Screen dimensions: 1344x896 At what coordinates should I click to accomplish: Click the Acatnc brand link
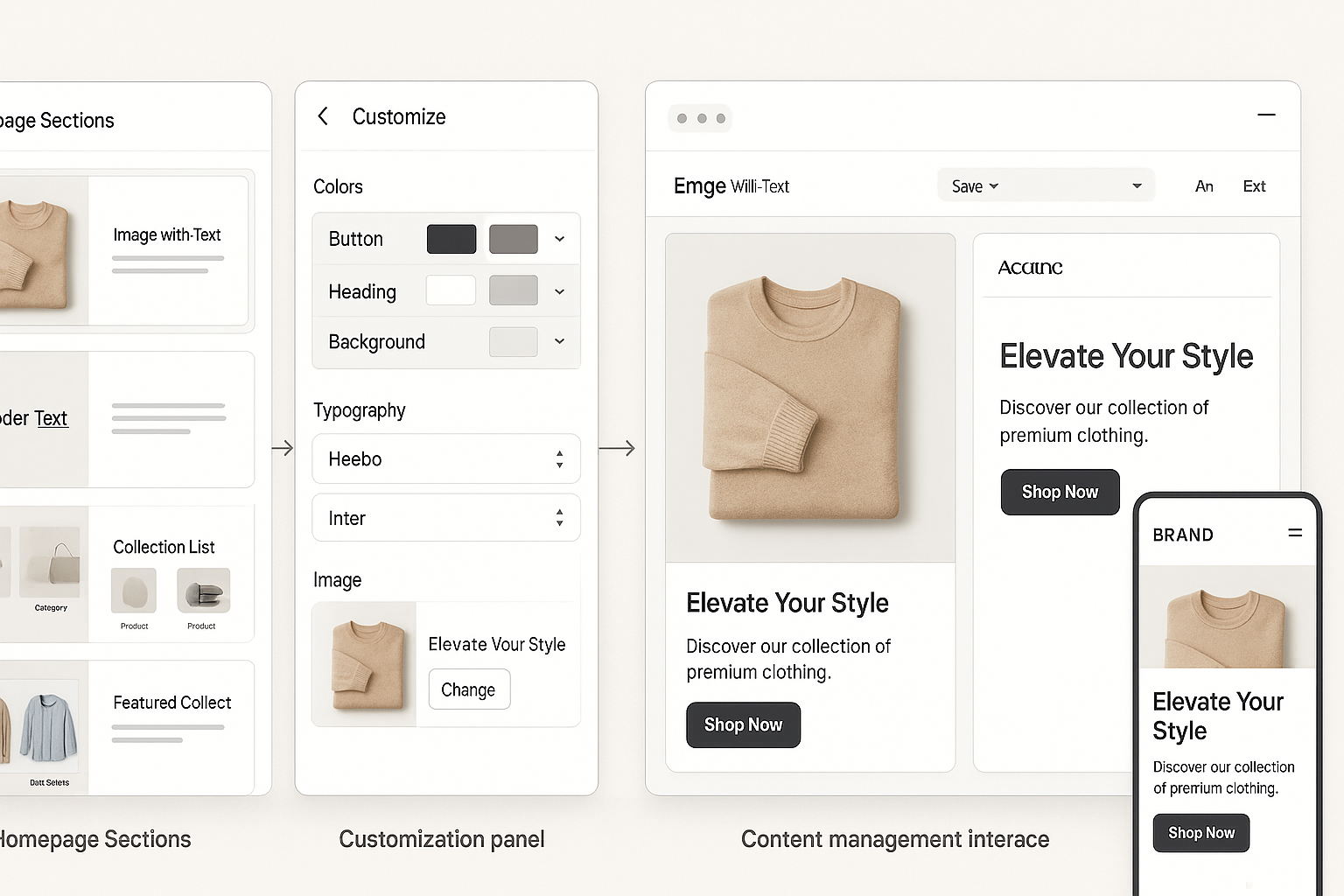click(x=1030, y=267)
